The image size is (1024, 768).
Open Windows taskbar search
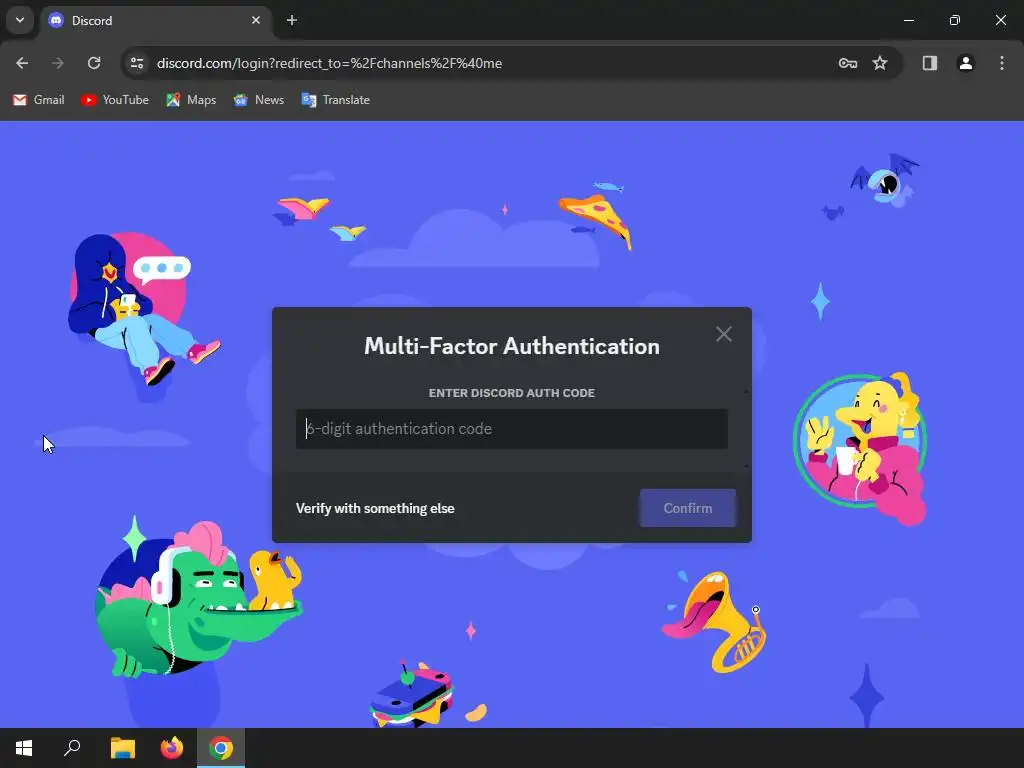(72, 748)
